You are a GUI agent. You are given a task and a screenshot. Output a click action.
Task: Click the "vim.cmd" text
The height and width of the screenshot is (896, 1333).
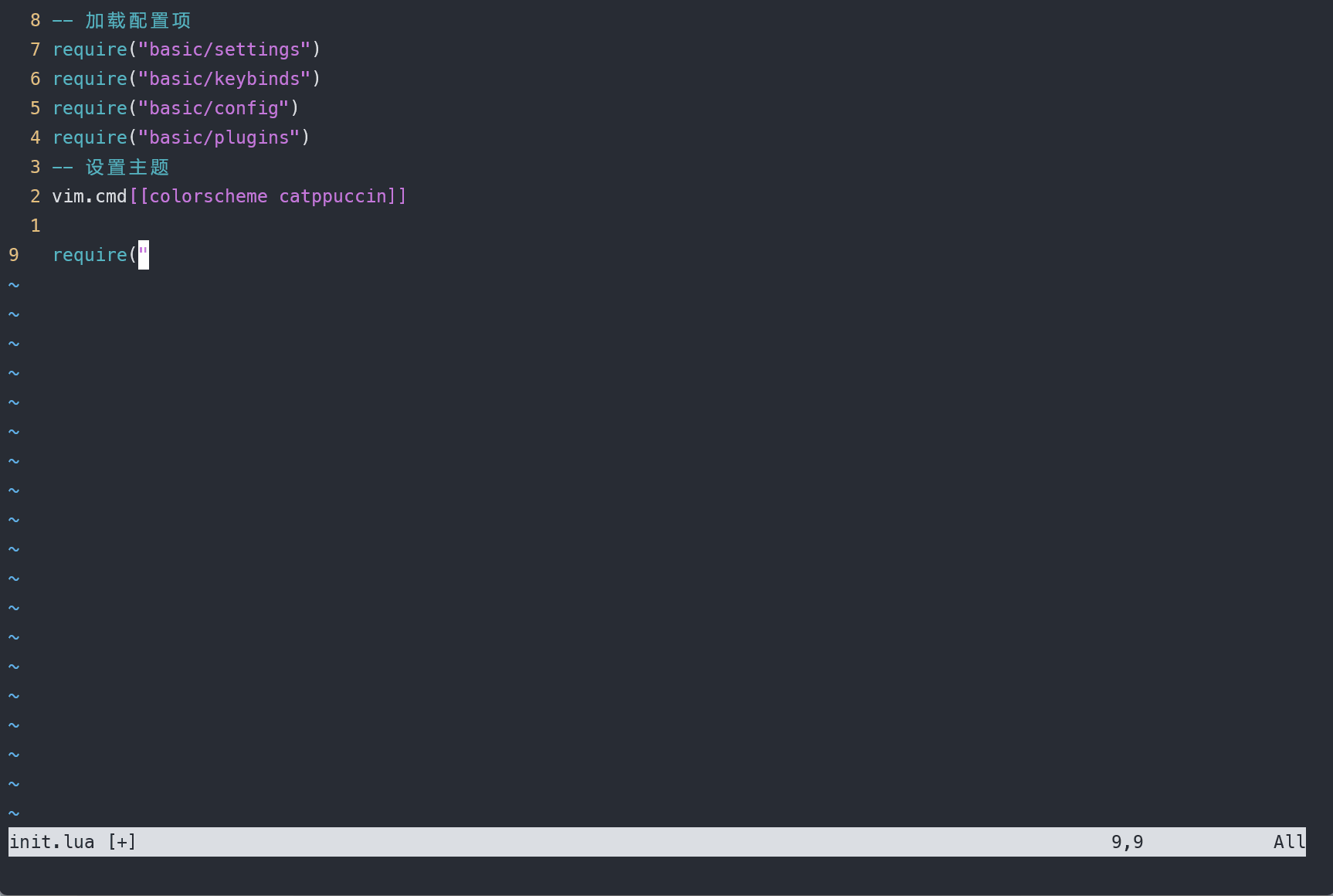click(x=90, y=196)
